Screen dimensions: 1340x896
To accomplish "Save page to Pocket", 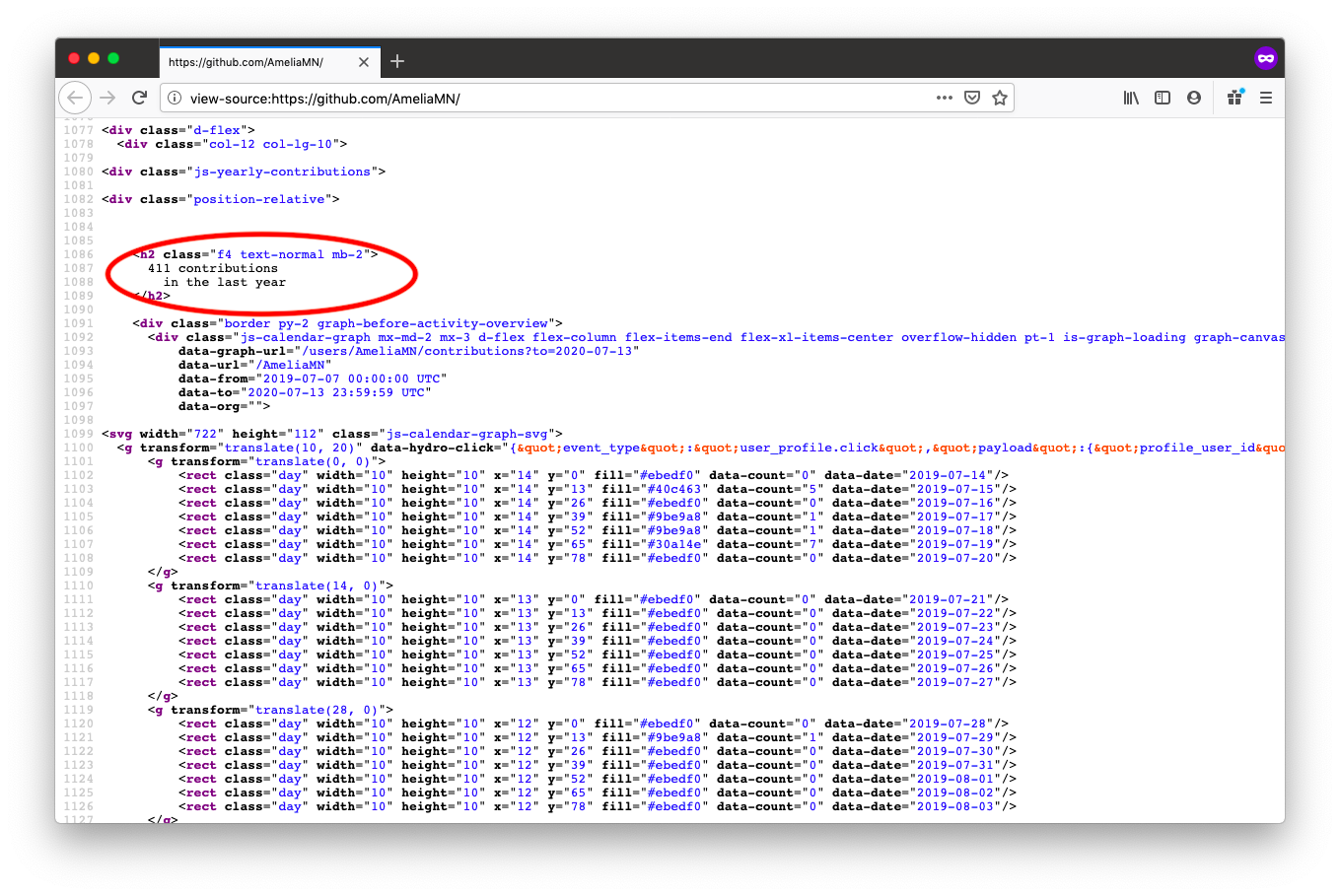I will point(972,98).
